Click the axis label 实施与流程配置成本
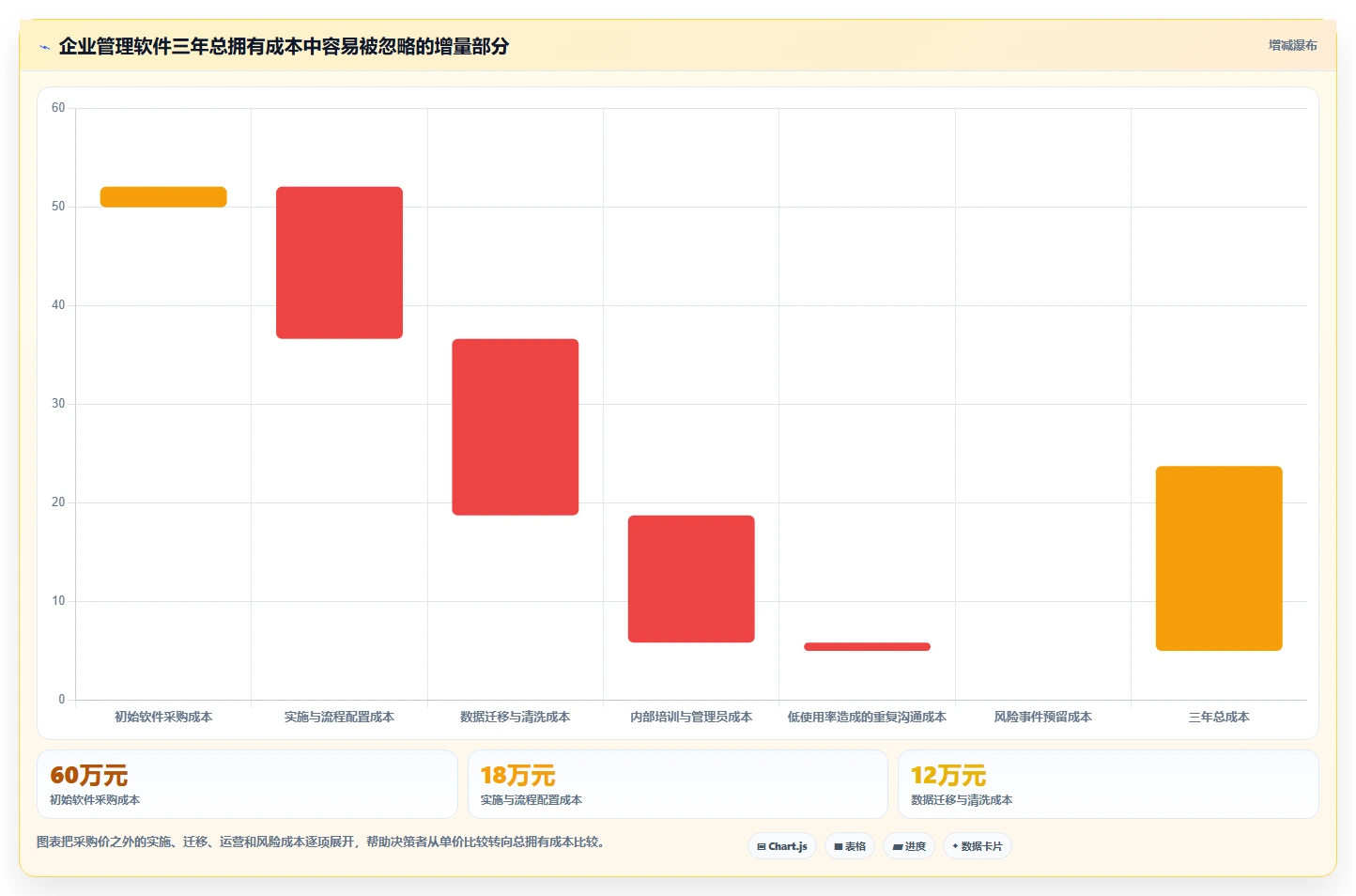This screenshot has height=896, width=1356. [339, 717]
